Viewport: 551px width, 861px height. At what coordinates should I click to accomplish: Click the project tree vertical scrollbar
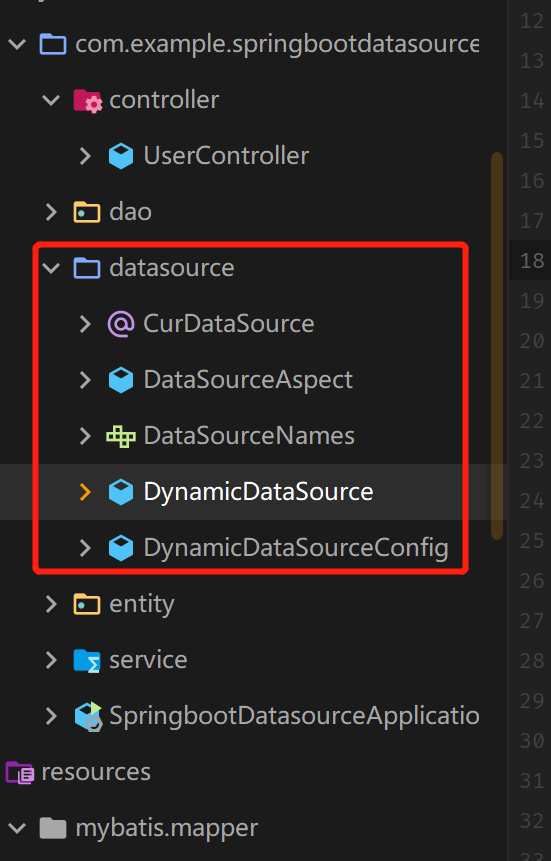(x=497, y=346)
